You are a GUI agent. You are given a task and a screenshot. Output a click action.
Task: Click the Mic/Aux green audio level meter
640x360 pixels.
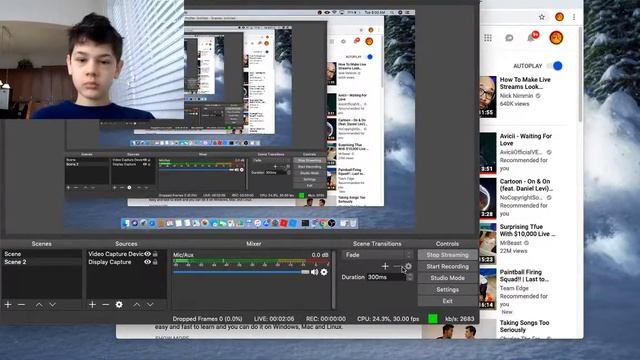[x=251, y=260]
